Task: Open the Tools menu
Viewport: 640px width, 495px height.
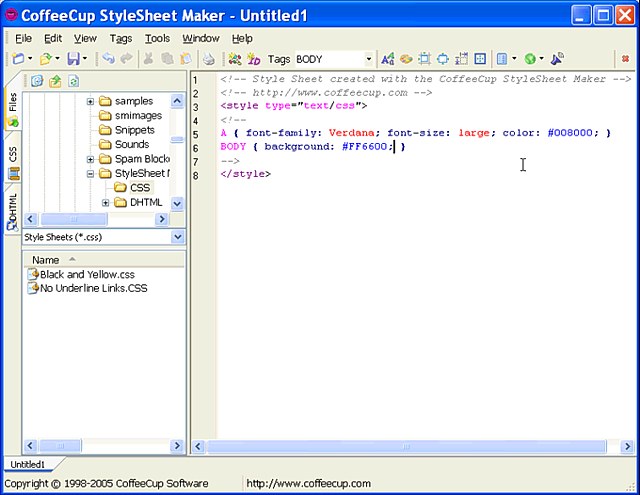Action: [x=158, y=38]
